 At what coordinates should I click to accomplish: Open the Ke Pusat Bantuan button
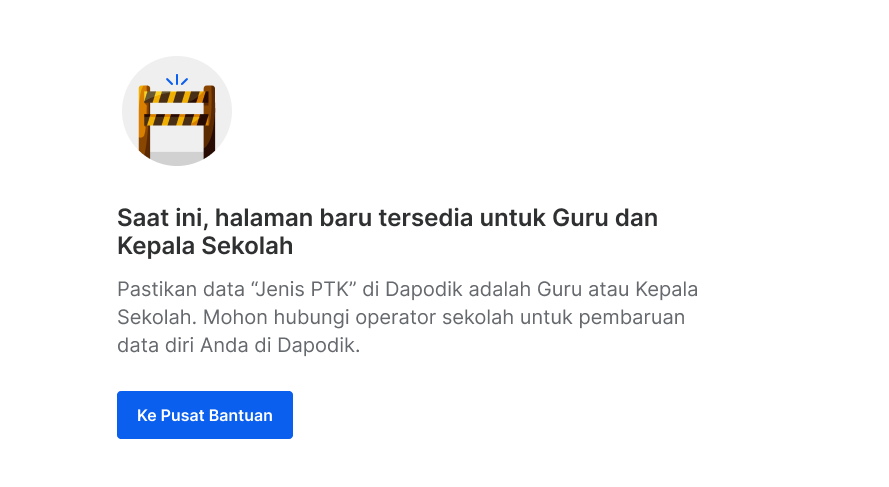tap(205, 415)
